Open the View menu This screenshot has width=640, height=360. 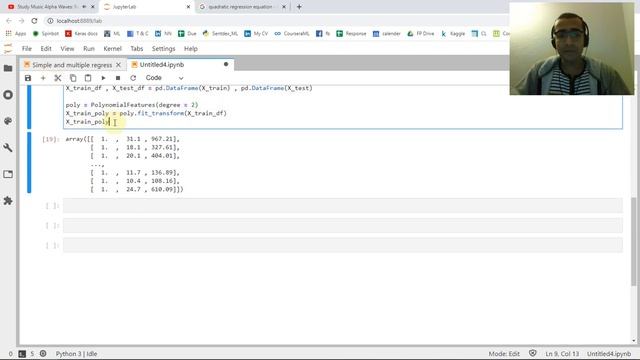(67, 49)
